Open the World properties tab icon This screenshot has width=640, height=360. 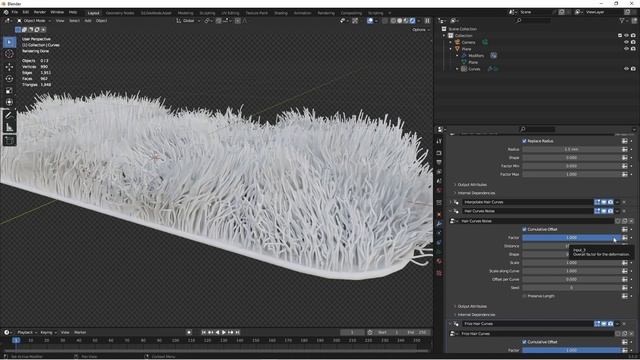439,190
